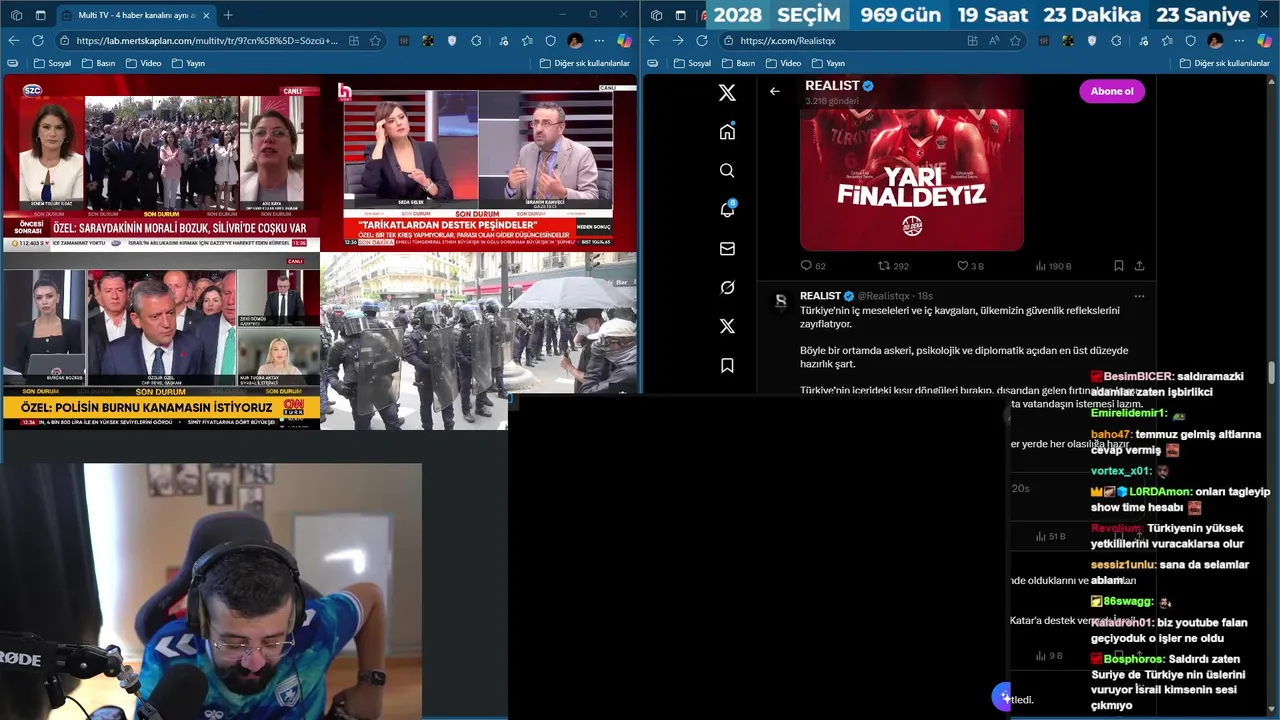Screen dimensions: 1280x720
Task: Close the Multi TV tab
Action: point(205,15)
